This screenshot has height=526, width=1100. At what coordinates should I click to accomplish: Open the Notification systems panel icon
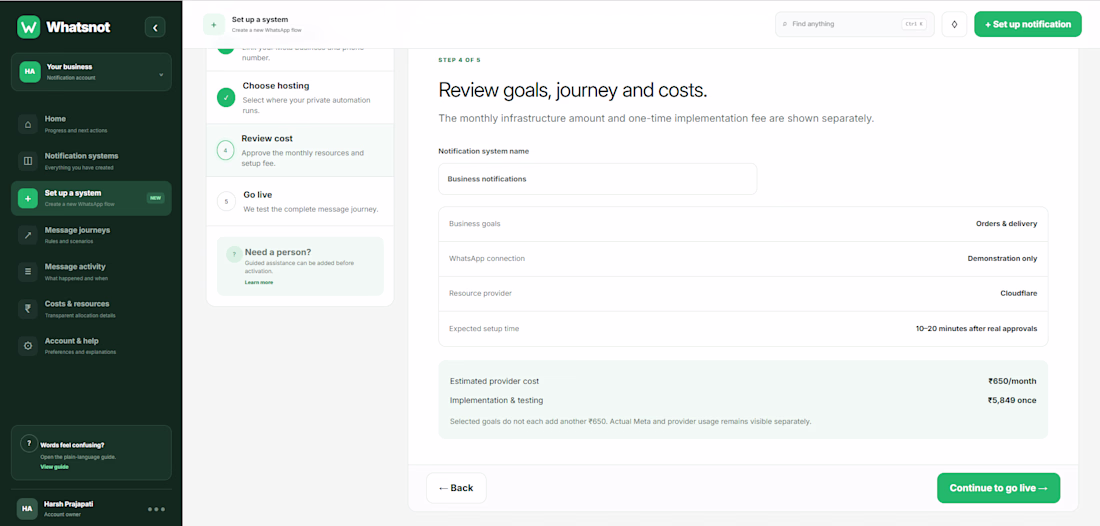[28, 161]
